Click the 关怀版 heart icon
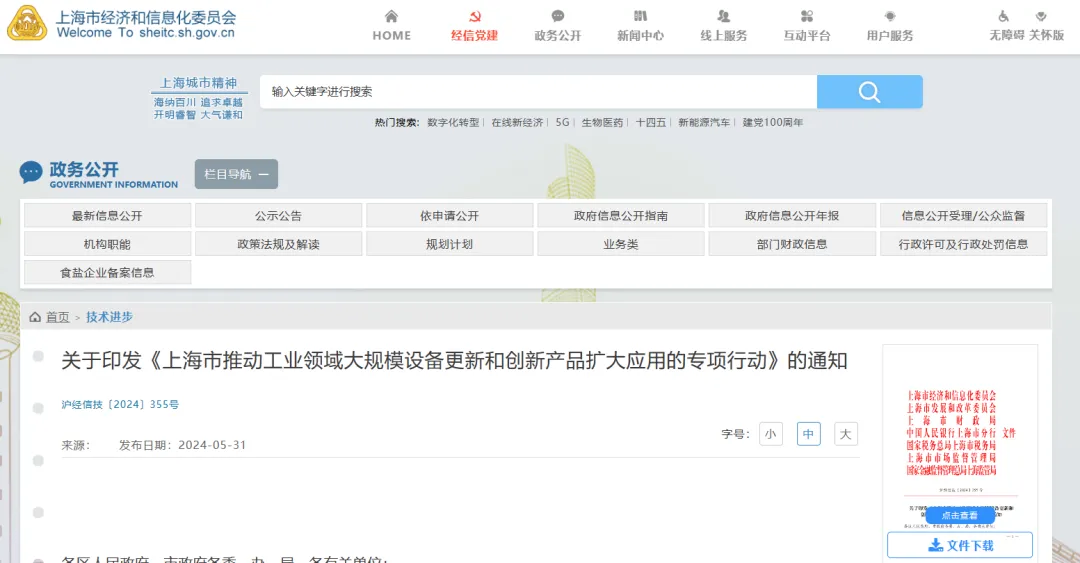1080x563 pixels. [1041, 16]
